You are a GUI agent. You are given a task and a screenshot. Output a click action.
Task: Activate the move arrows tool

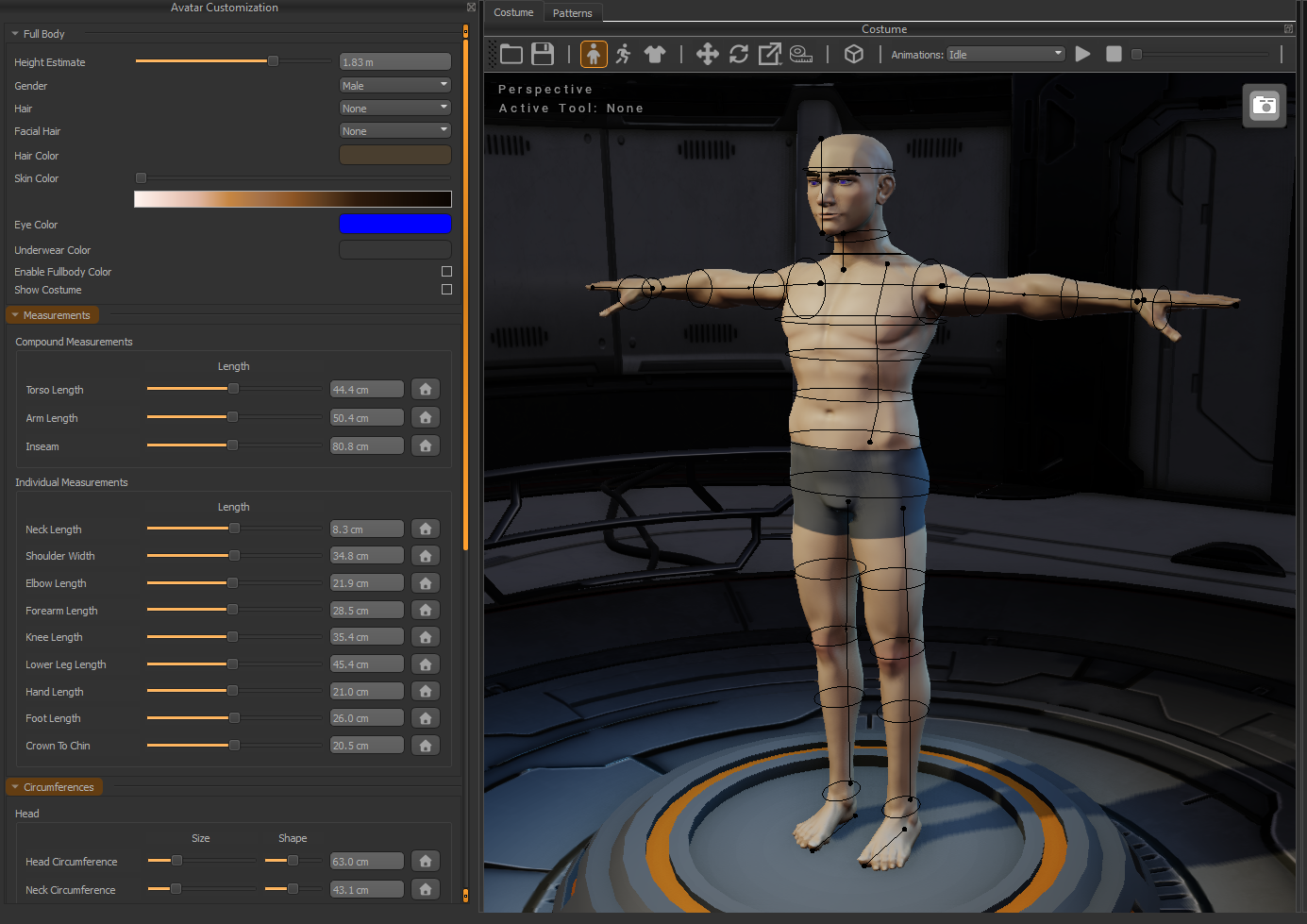click(x=708, y=54)
